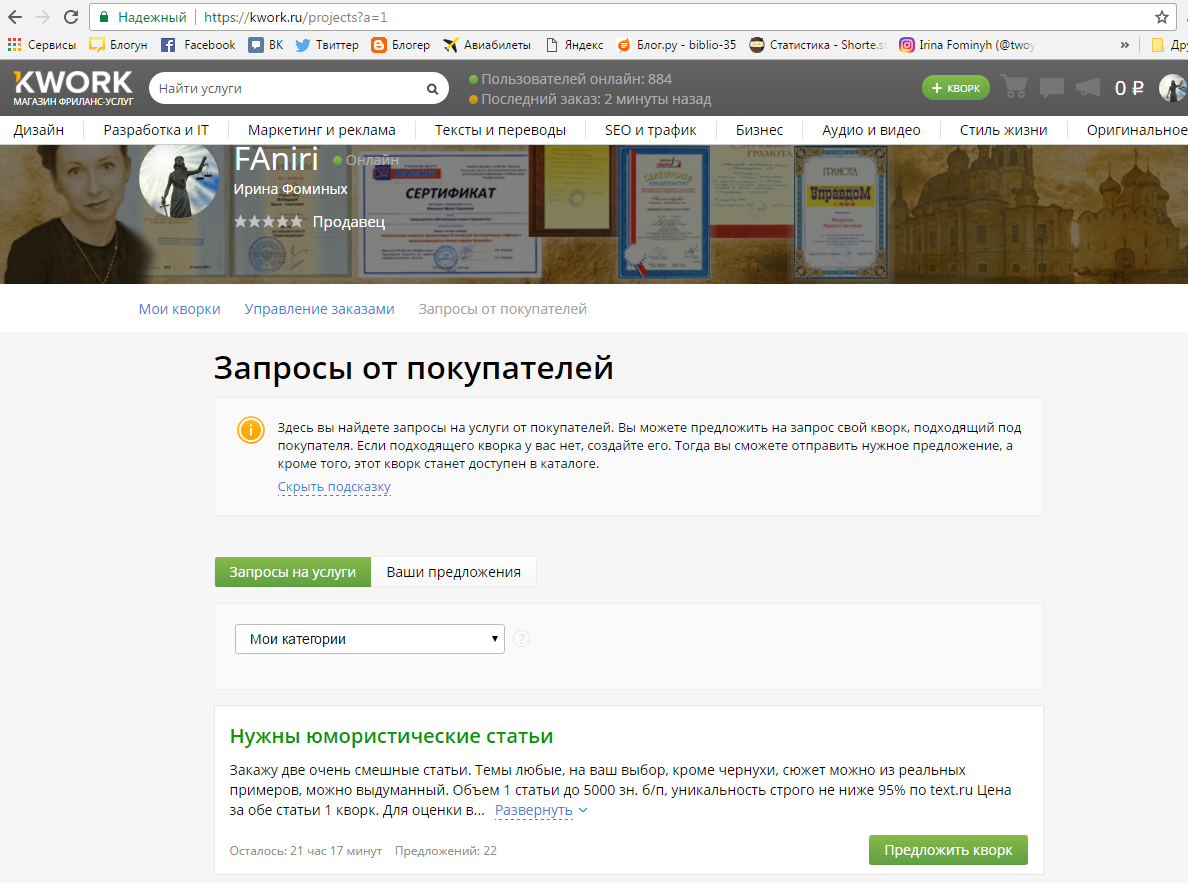Go to Управление заказами
The height and width of the screenshot is (883, 1188).
(319, 309)
